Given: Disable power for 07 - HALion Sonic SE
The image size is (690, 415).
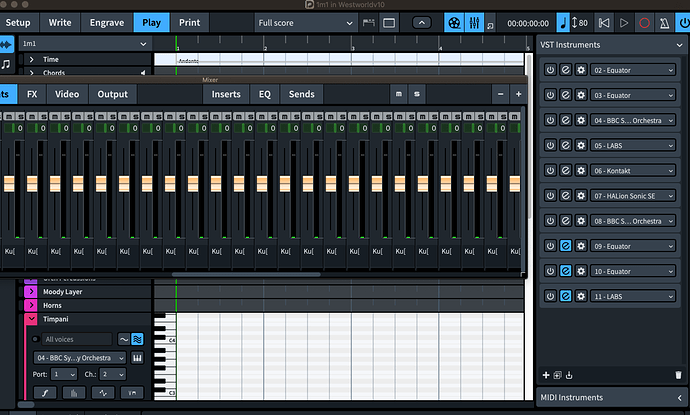Looking at the screenshot, I should pos(549,195).
